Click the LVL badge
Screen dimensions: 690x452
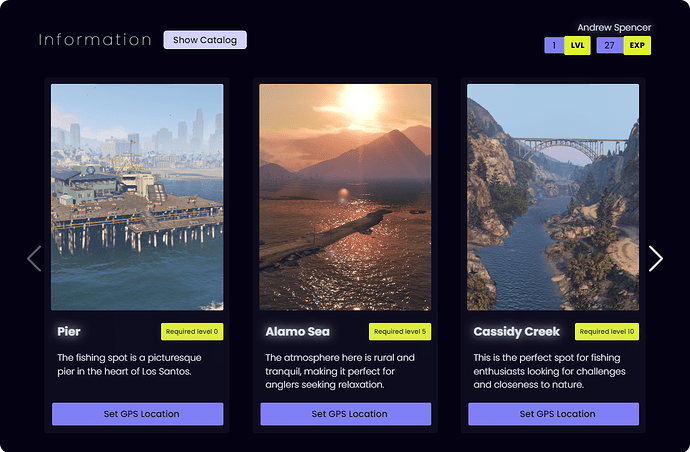click(x=577, y=45)
